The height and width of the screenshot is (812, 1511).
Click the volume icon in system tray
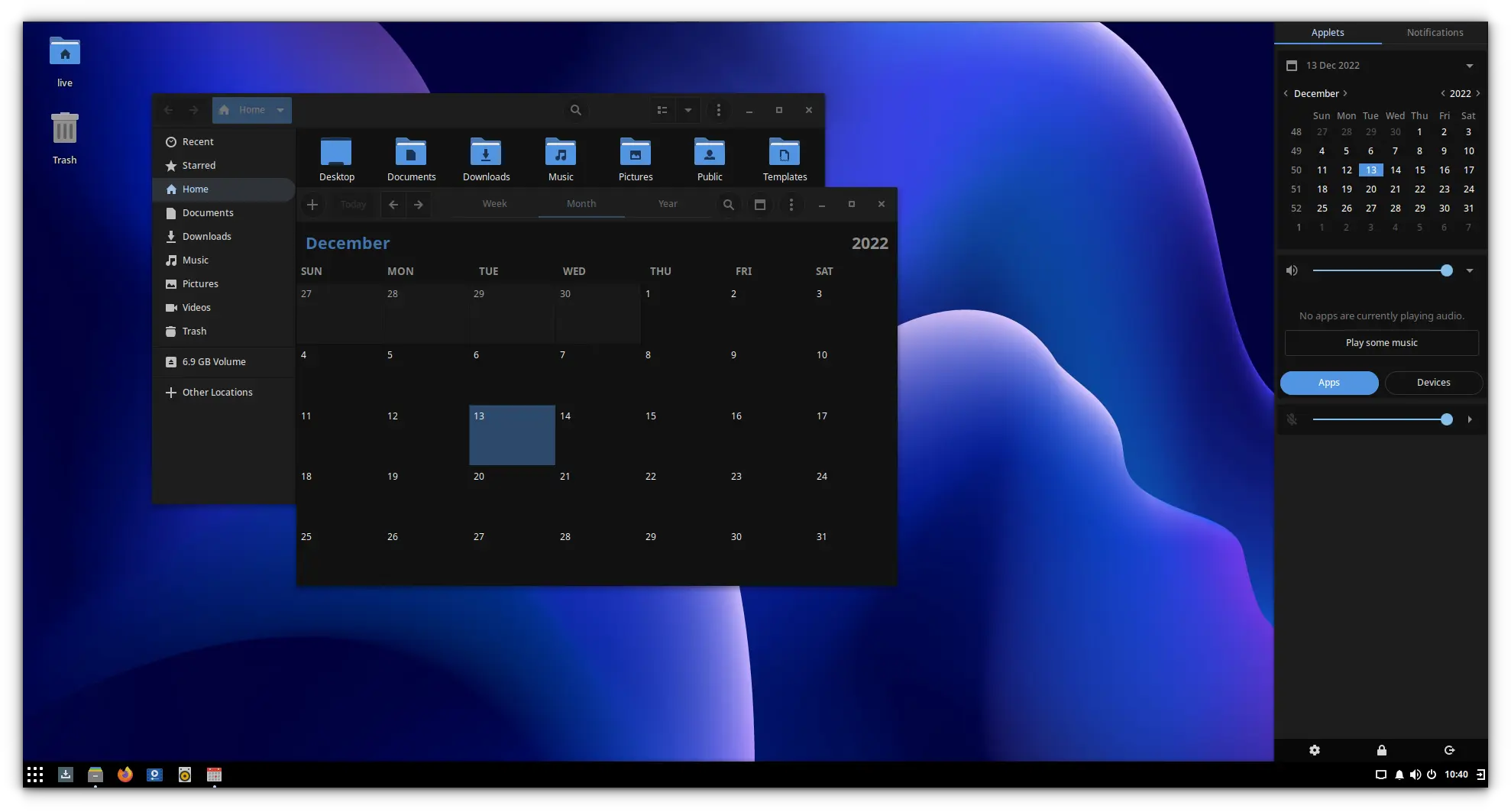point(1415,775)
